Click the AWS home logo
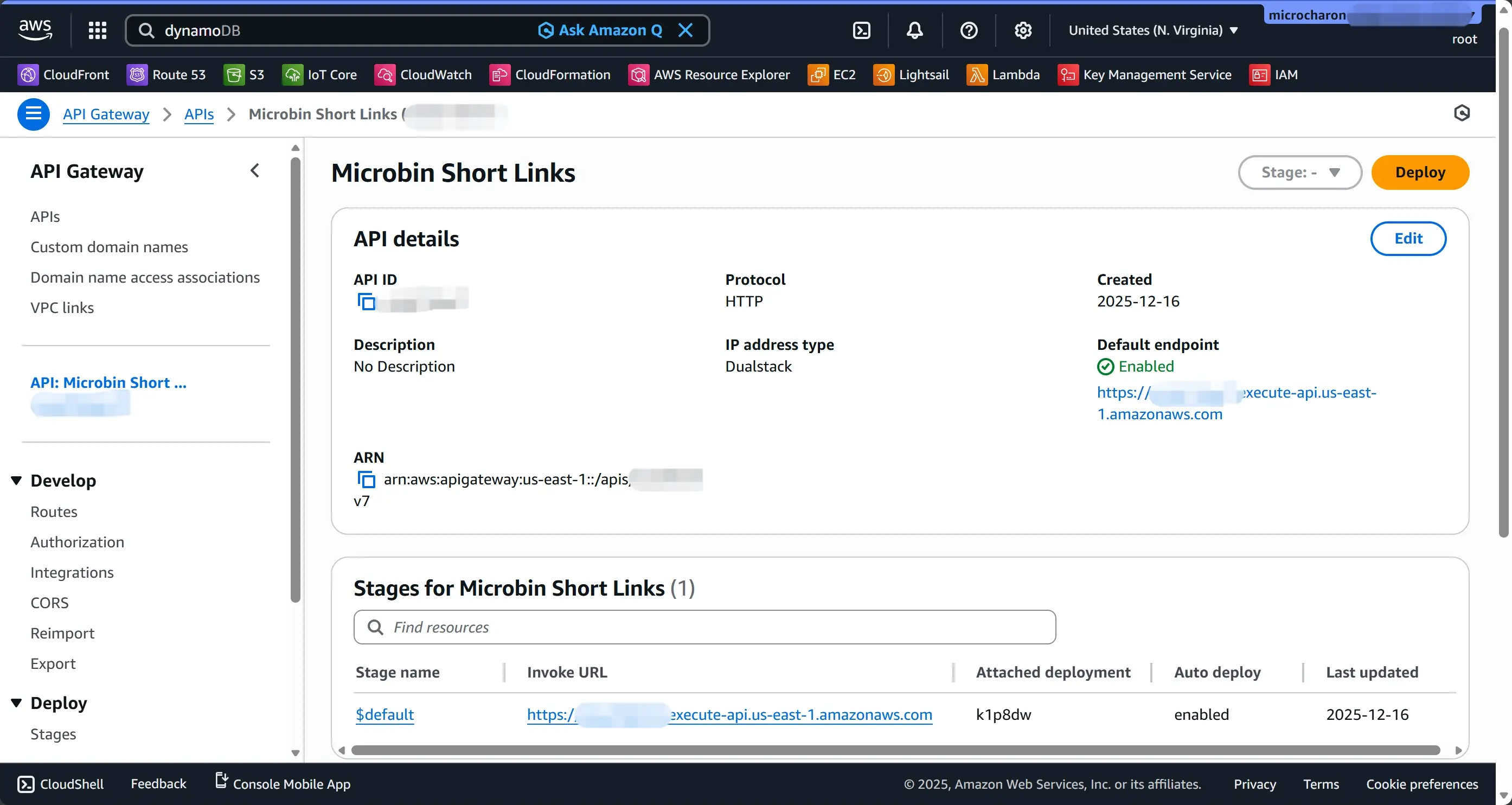This screenshot has height=805, width=1512. point(34,29)
